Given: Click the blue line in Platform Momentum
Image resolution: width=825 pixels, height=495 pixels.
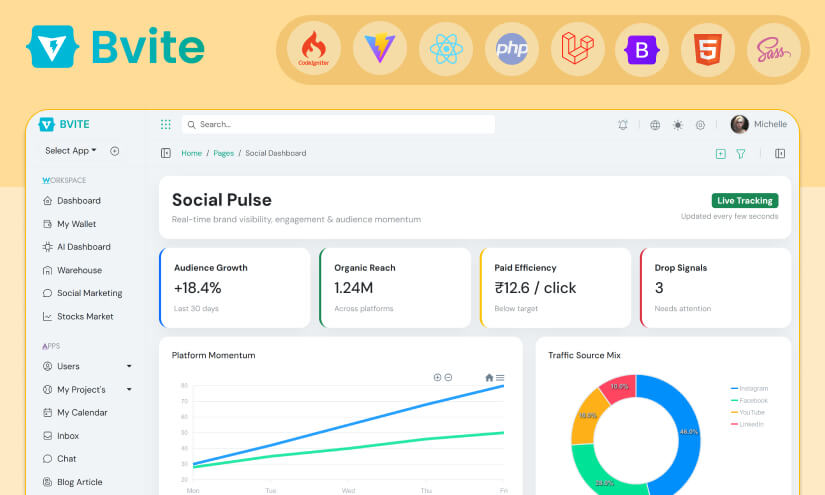Looking at the screenshot, I should coord(348,425).
